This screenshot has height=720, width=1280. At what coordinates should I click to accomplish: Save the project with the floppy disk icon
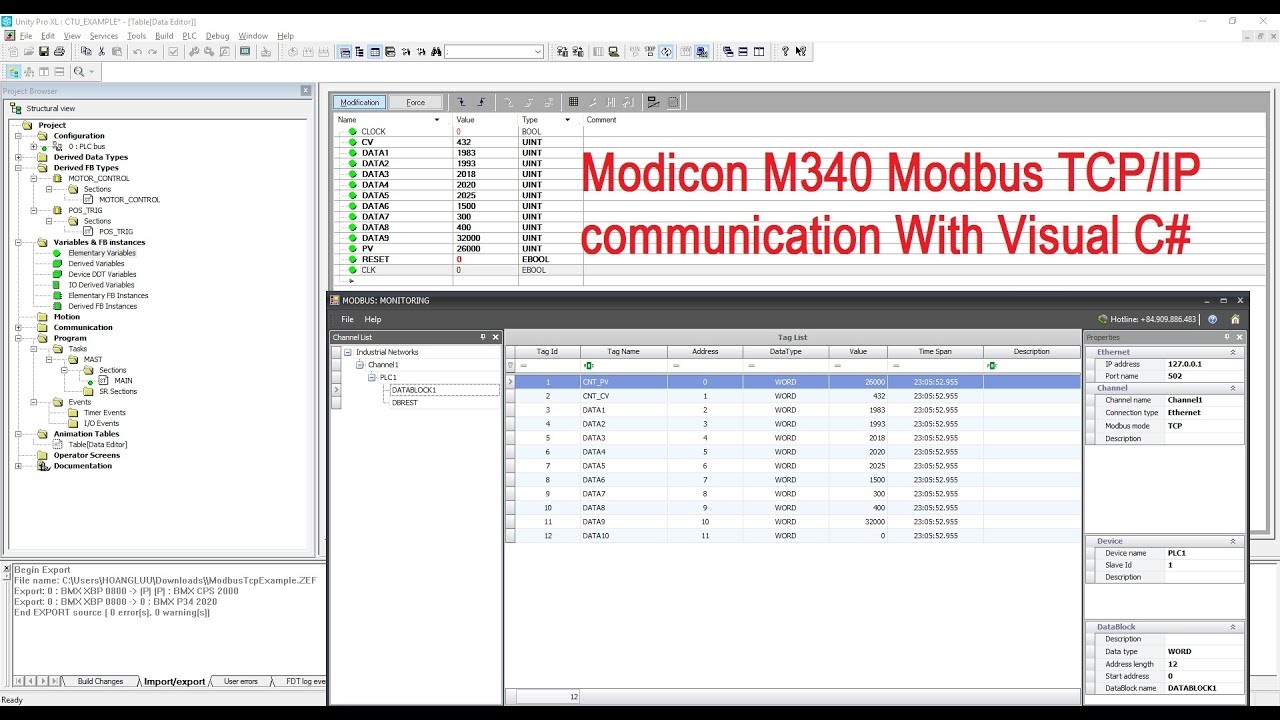44,52
